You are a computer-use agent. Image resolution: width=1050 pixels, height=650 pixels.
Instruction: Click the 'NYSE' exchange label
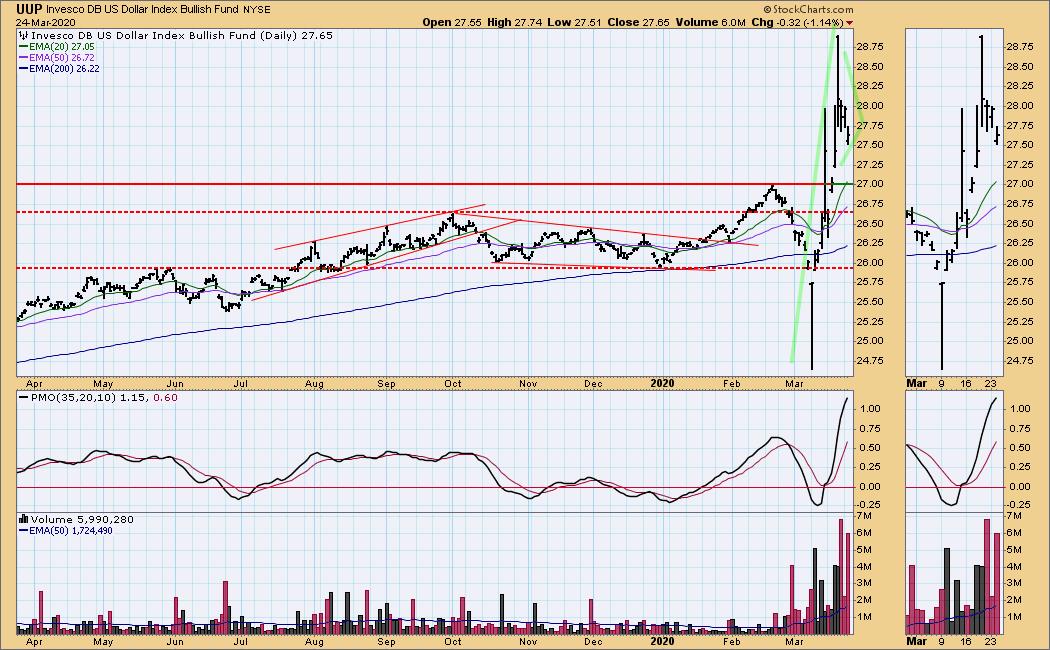[x=256, y=10]
